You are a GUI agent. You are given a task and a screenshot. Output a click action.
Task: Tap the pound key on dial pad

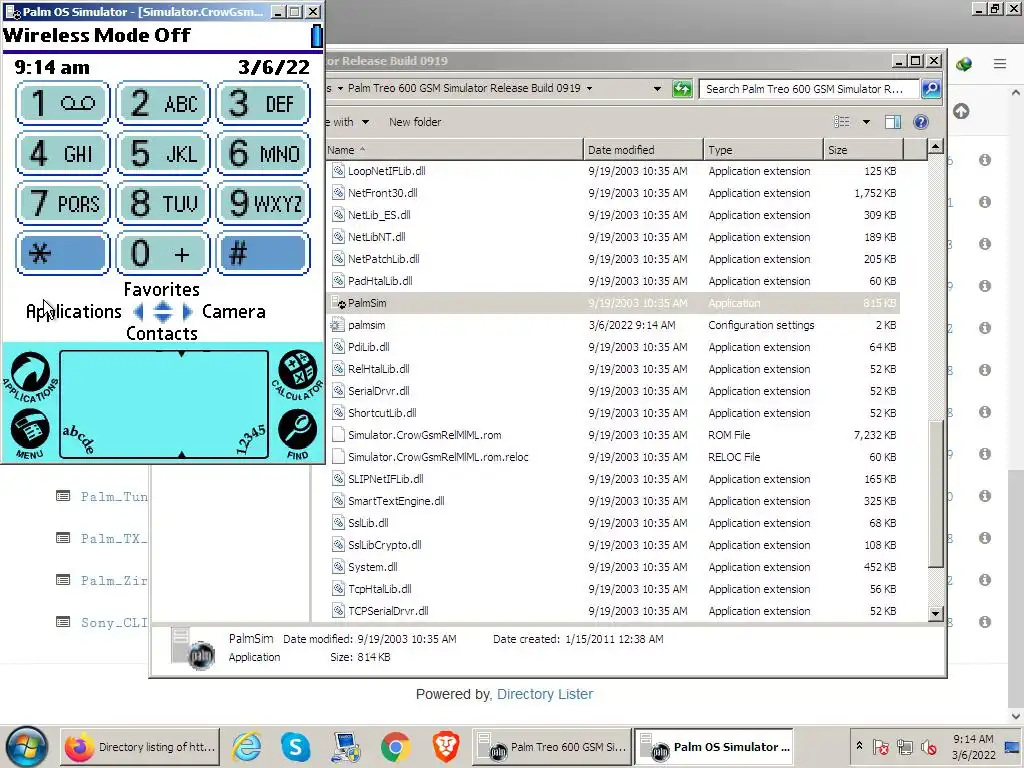263,253
